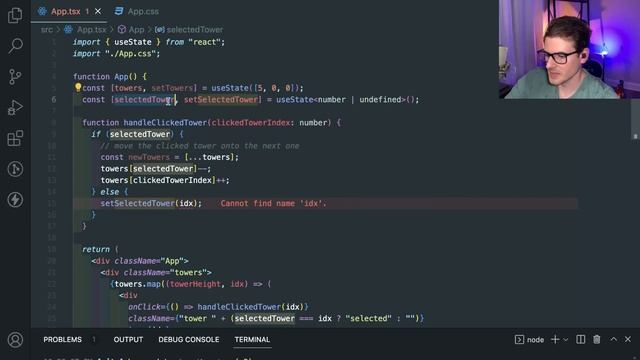This screenshot has height=360, width=640.
Task: Select the TERMINAL panel tab
Action: point(252,340)
